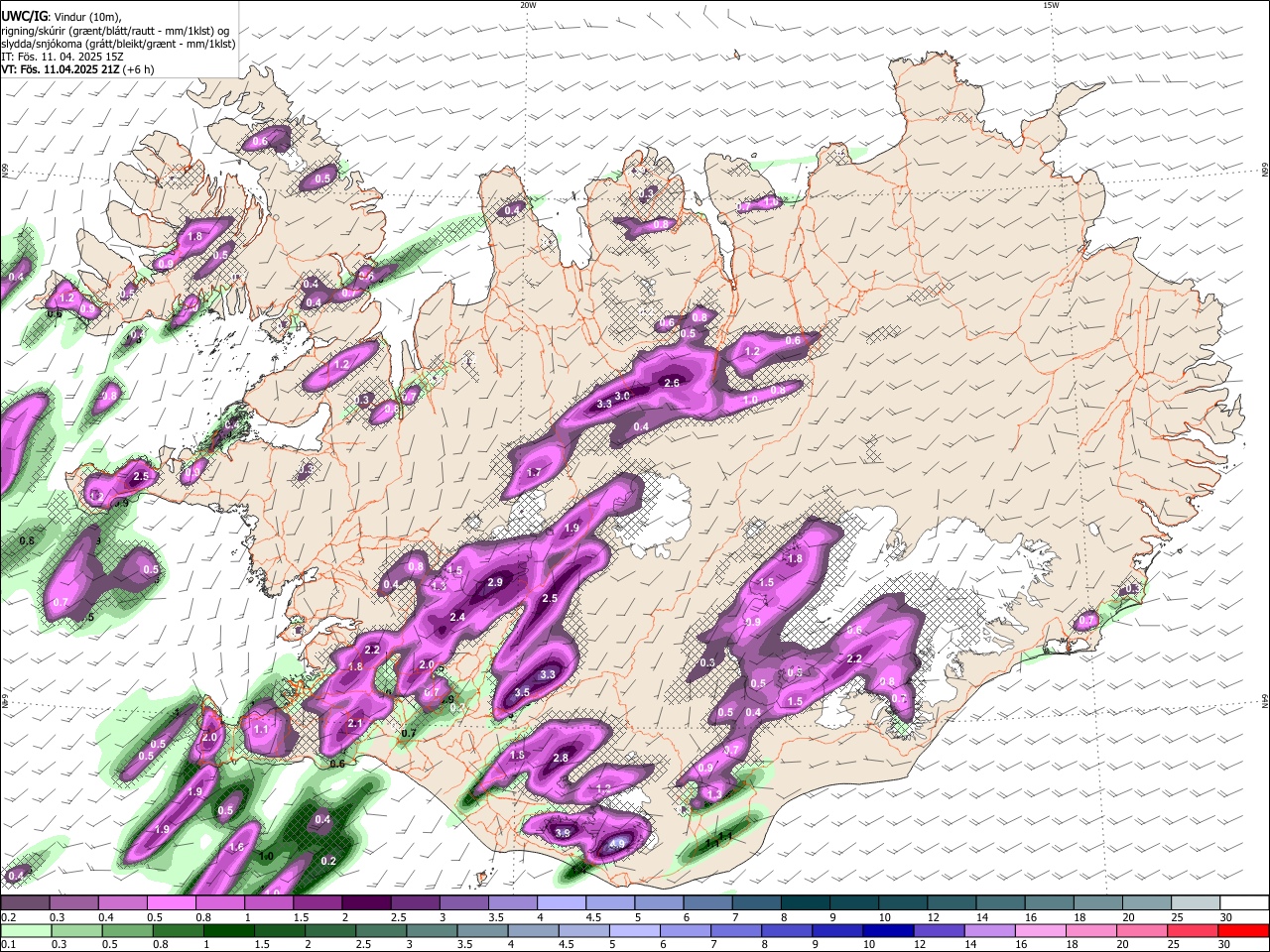Pick the bright pink swatch above snow label 0.5
The width and height of the screenshot is (1270, 952).
pos(171,902)
